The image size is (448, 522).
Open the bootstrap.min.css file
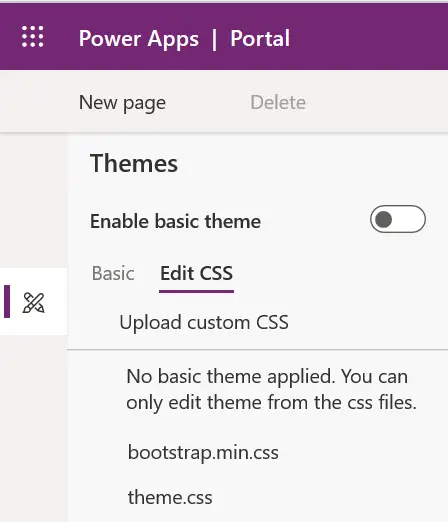click(203, 453)
